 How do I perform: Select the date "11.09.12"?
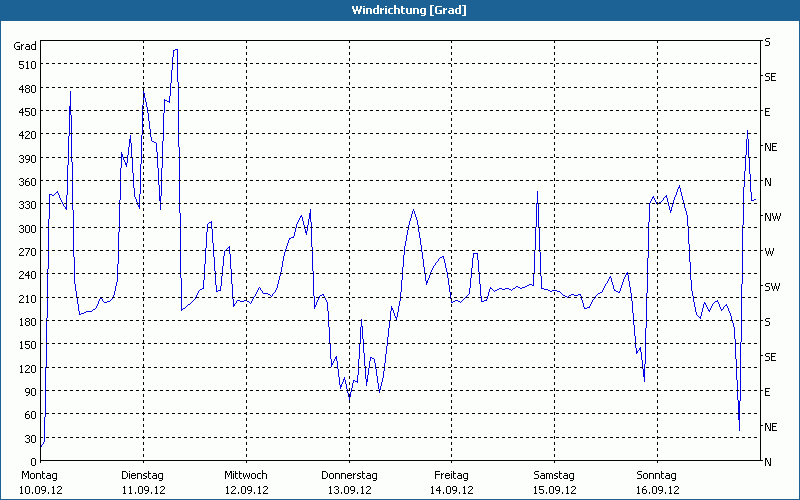click(x=143, y=490)
